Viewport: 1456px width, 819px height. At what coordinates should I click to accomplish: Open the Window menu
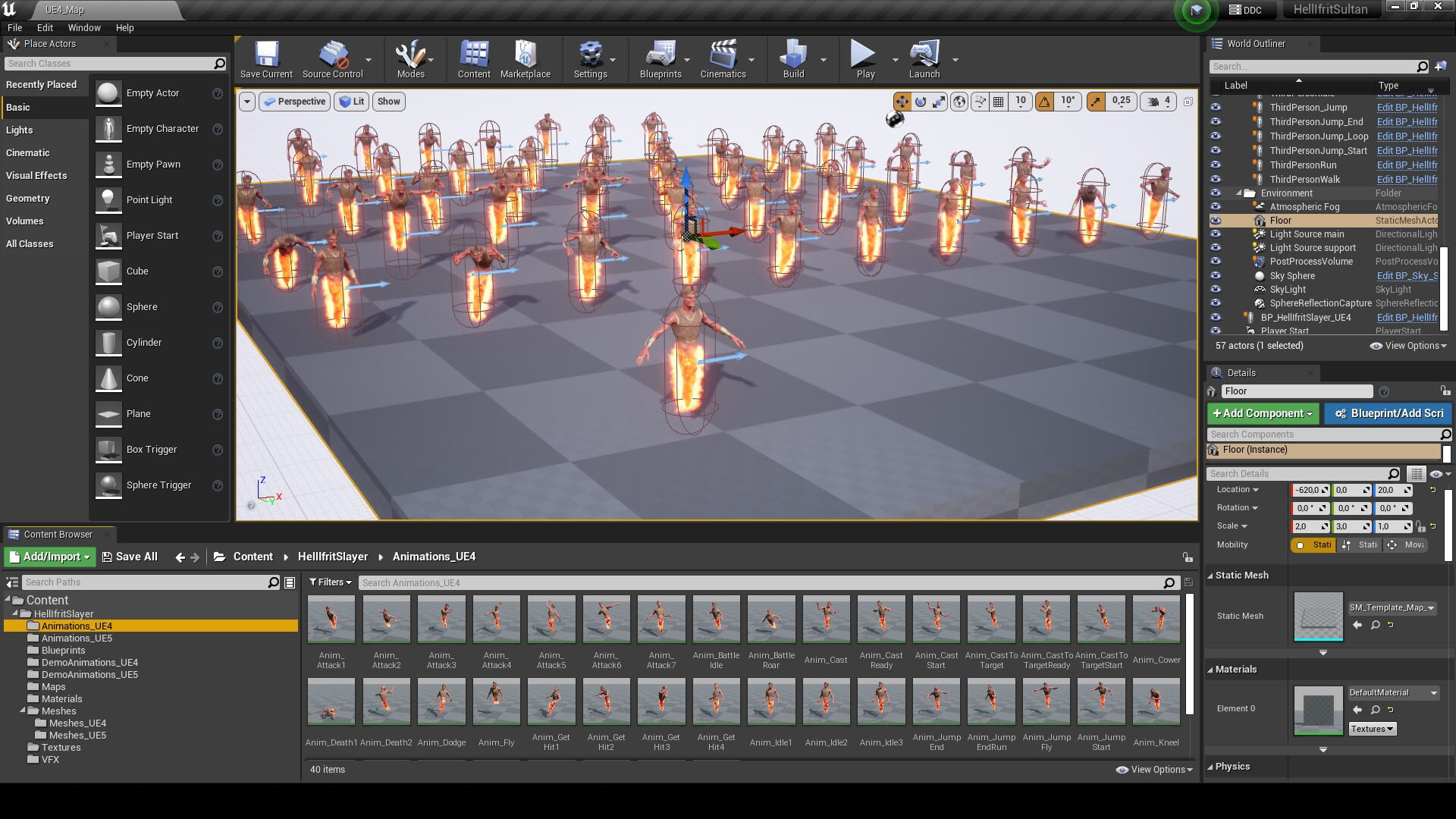pyautogui.click(x=83, y=28)
